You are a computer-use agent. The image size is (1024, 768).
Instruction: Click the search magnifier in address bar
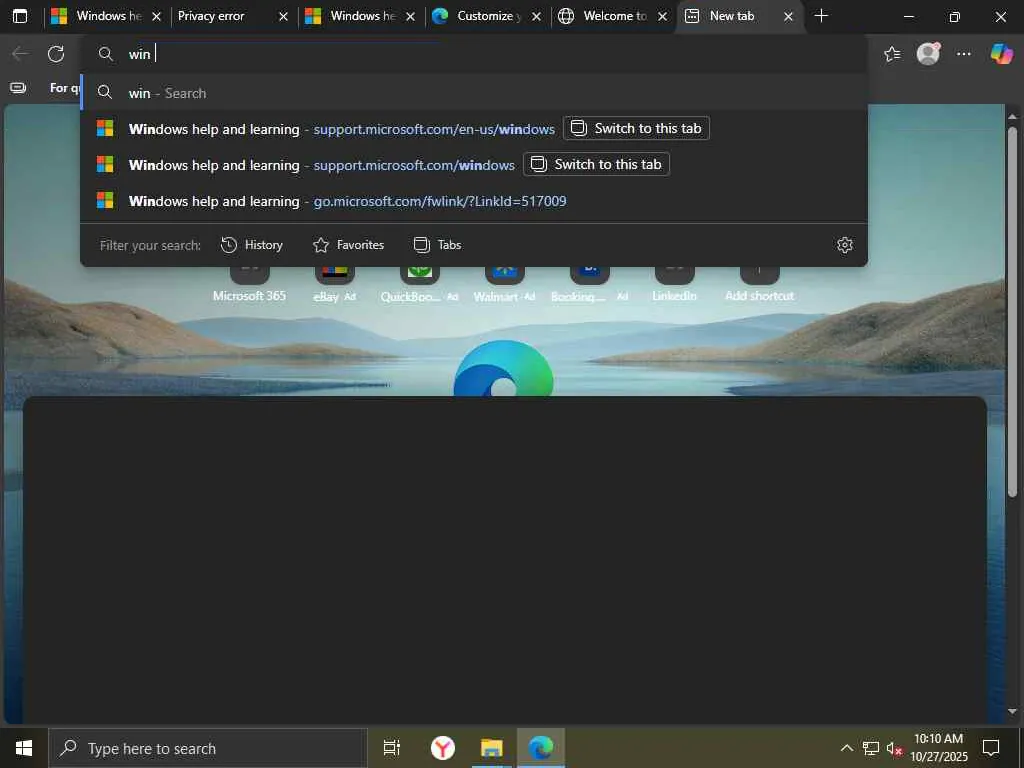(105, 54)
